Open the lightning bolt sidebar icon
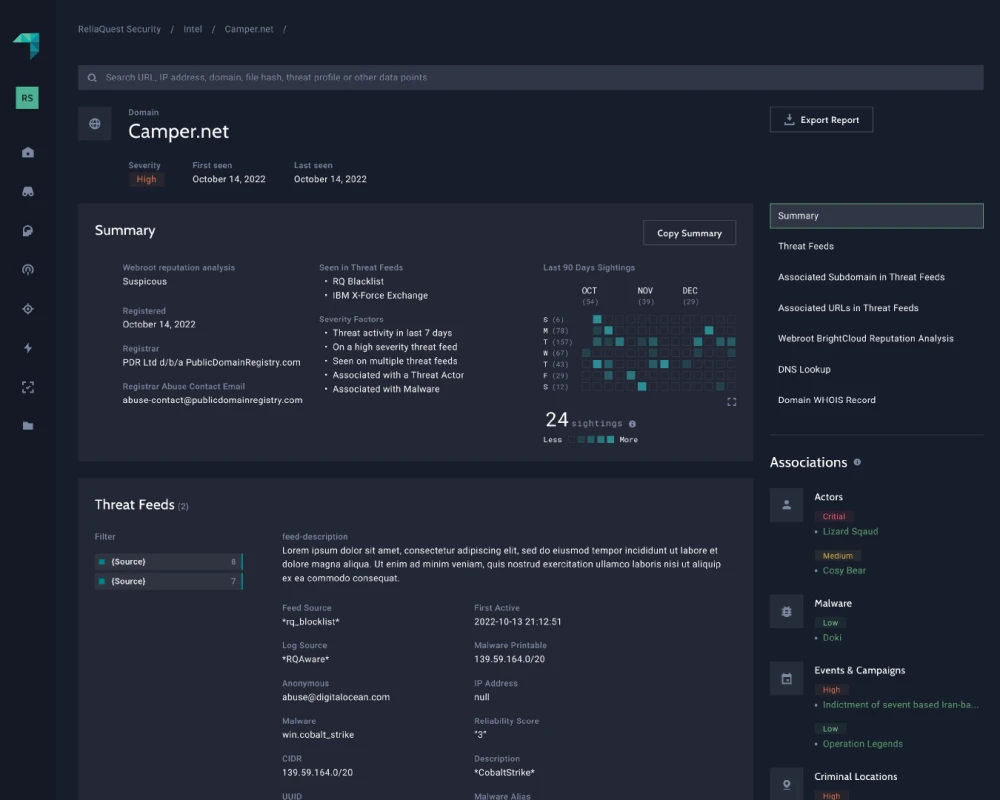This screenshot has height=800, width=1000. click(x=28, y=348)
